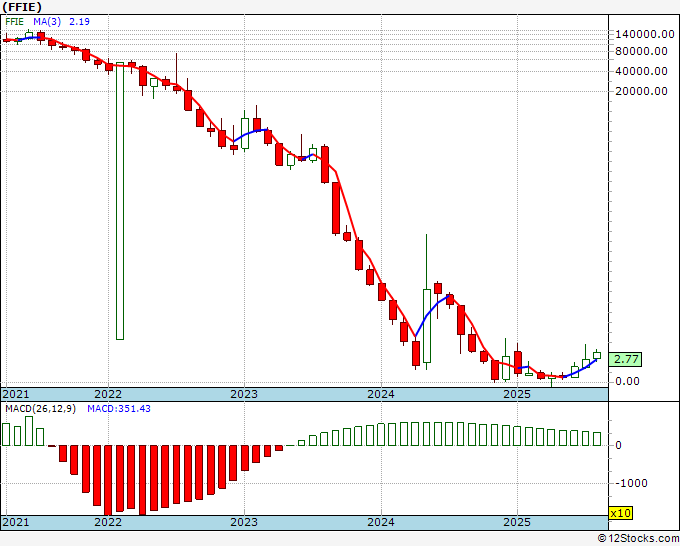Click the MACD(26,12,9) indicator label

click(x=40, y=409)
